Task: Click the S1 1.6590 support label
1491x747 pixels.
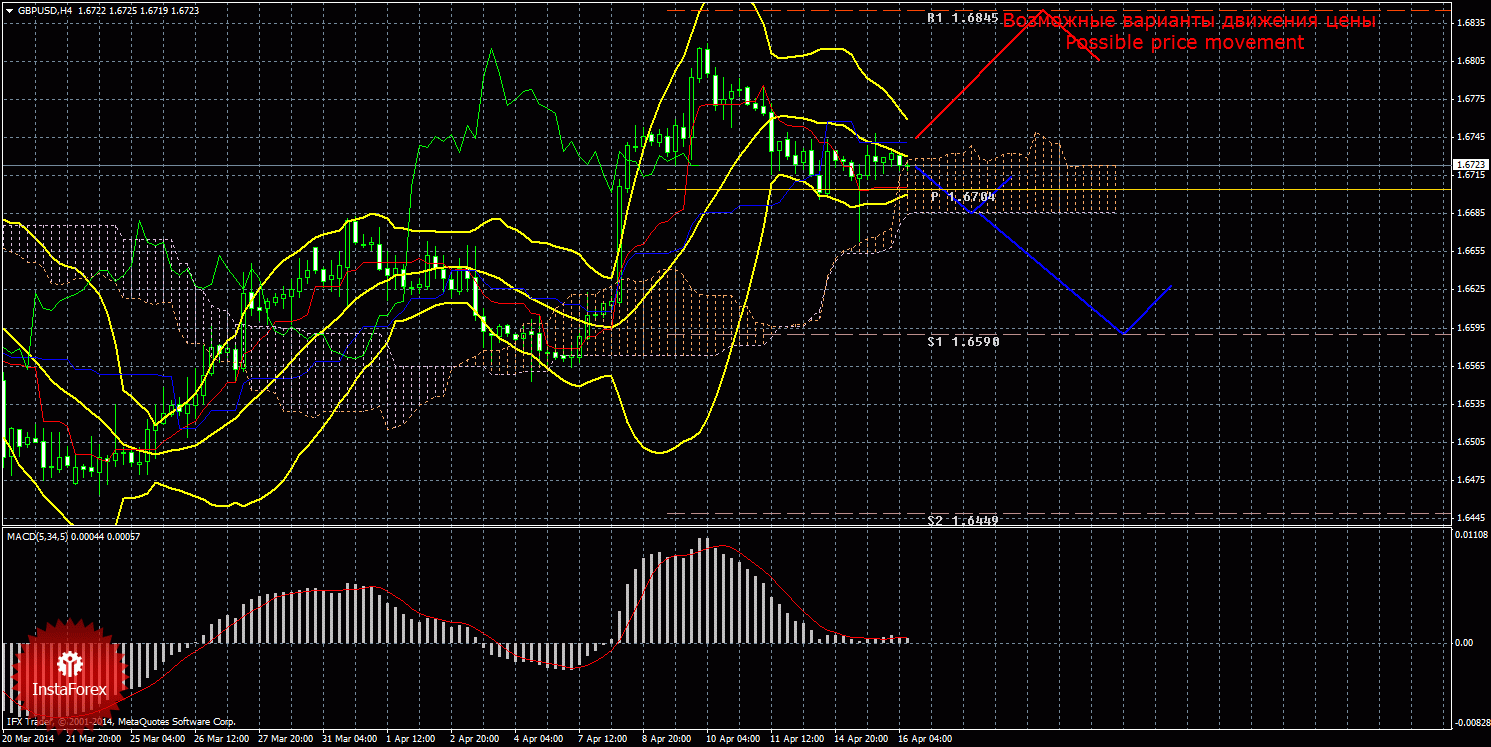Action: (962, 341)
